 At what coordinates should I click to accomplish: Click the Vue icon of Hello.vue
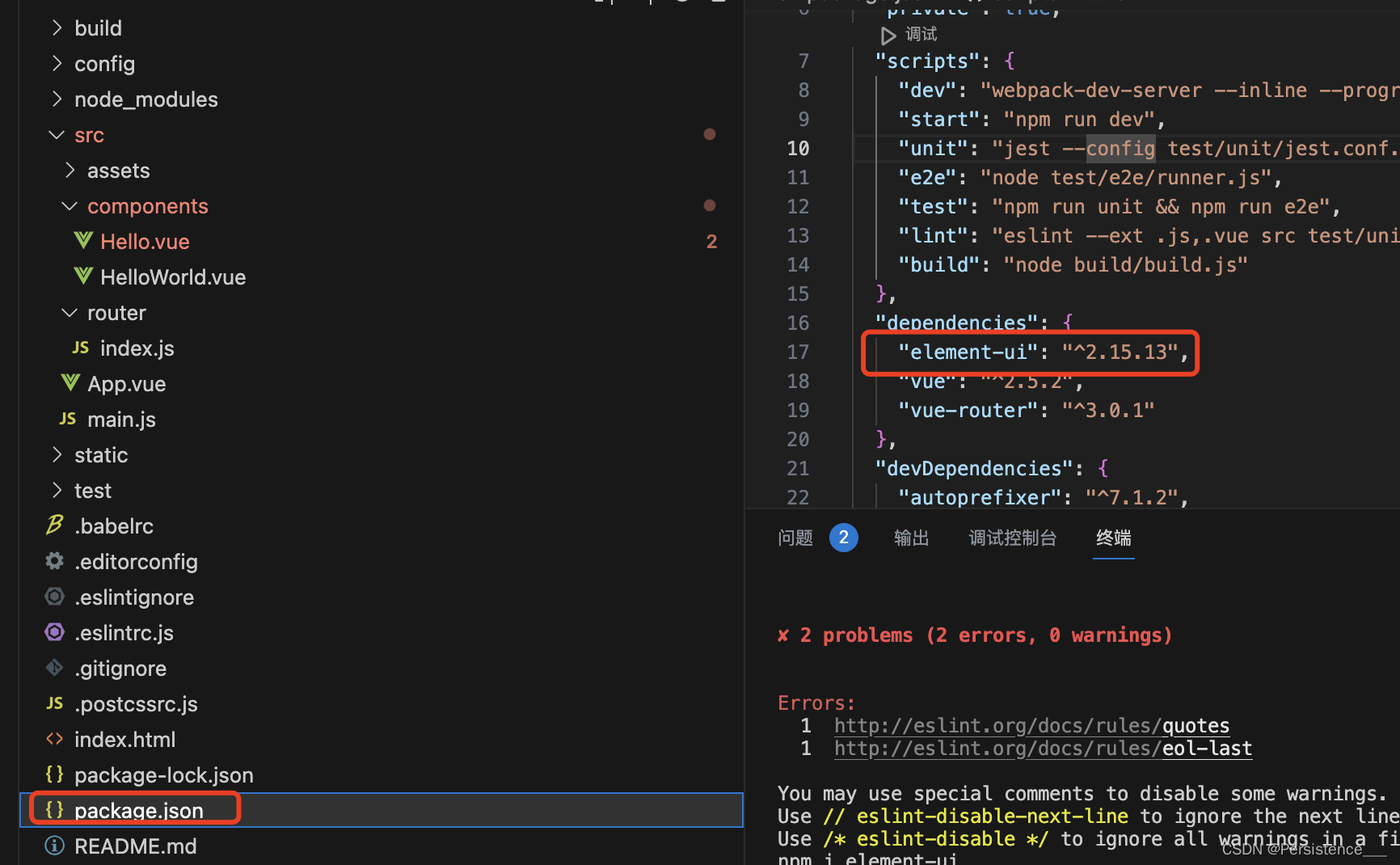pyautogui.click(x=83, y=241)
